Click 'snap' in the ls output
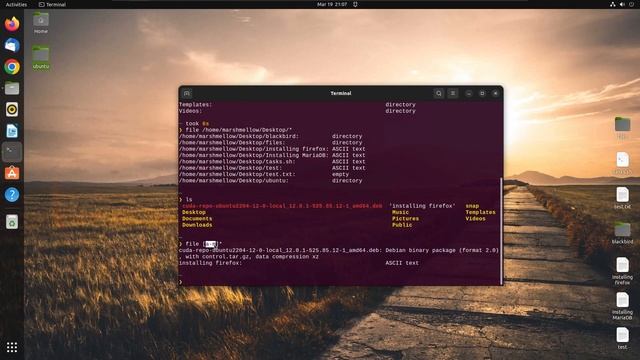This screenshot has width=640, height=360. click(472, 206)
